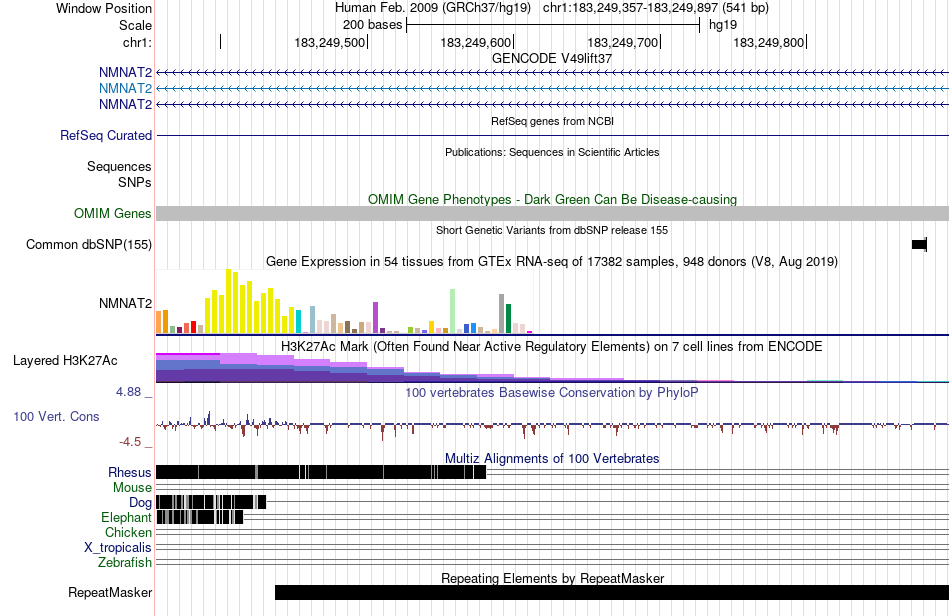
Task: Select the Chicken alignment row label
Action: click(128, 532)
